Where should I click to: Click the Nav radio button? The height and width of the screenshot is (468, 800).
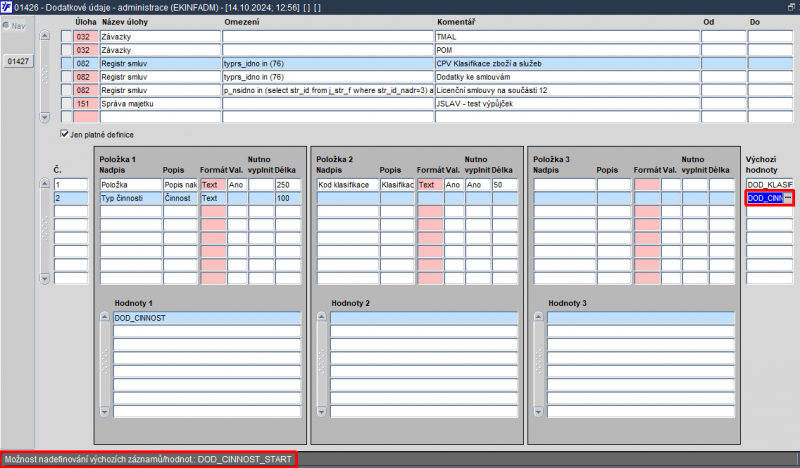click(6, 26)
